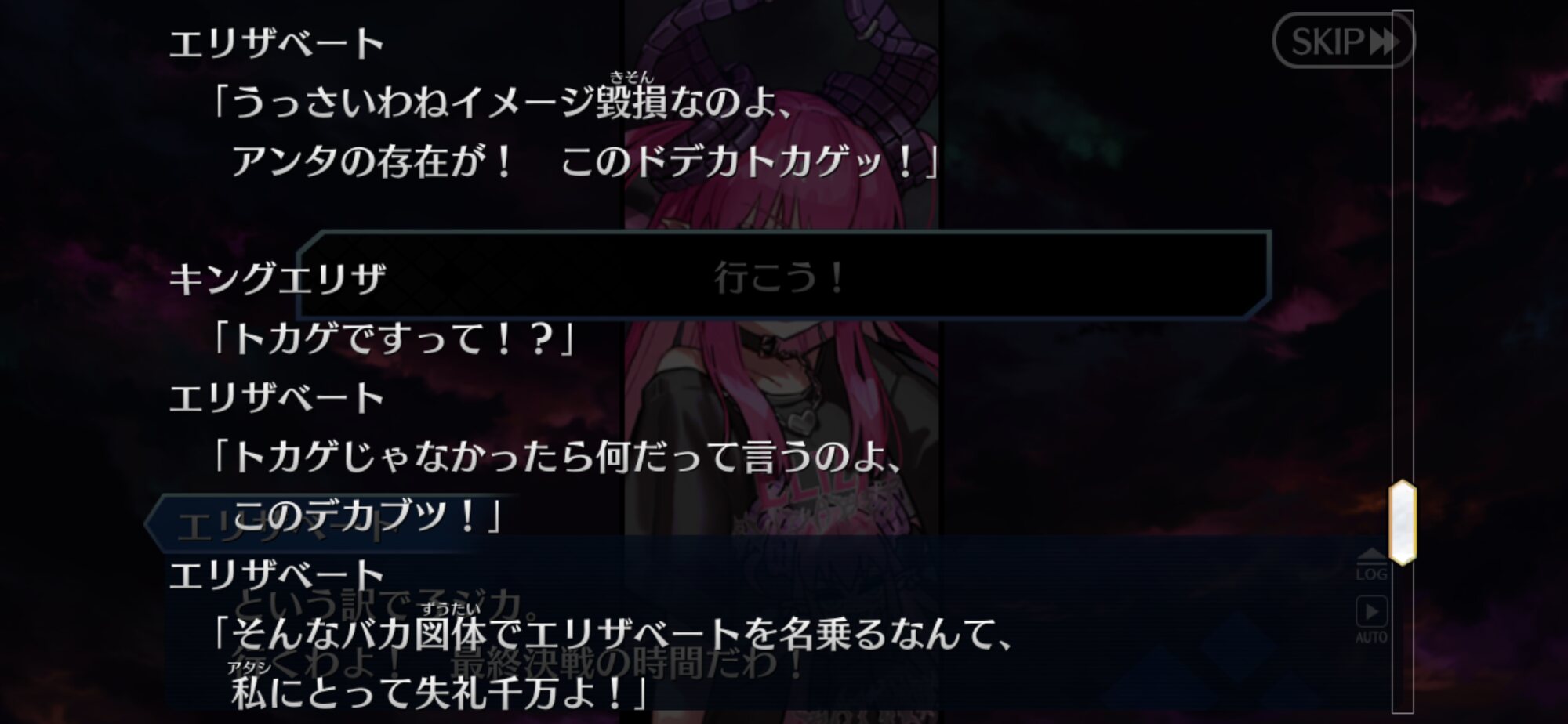Toggle AUTO play mode
The width and height of the screenshot is (1568, 724).
click(x=1371, y=621)
